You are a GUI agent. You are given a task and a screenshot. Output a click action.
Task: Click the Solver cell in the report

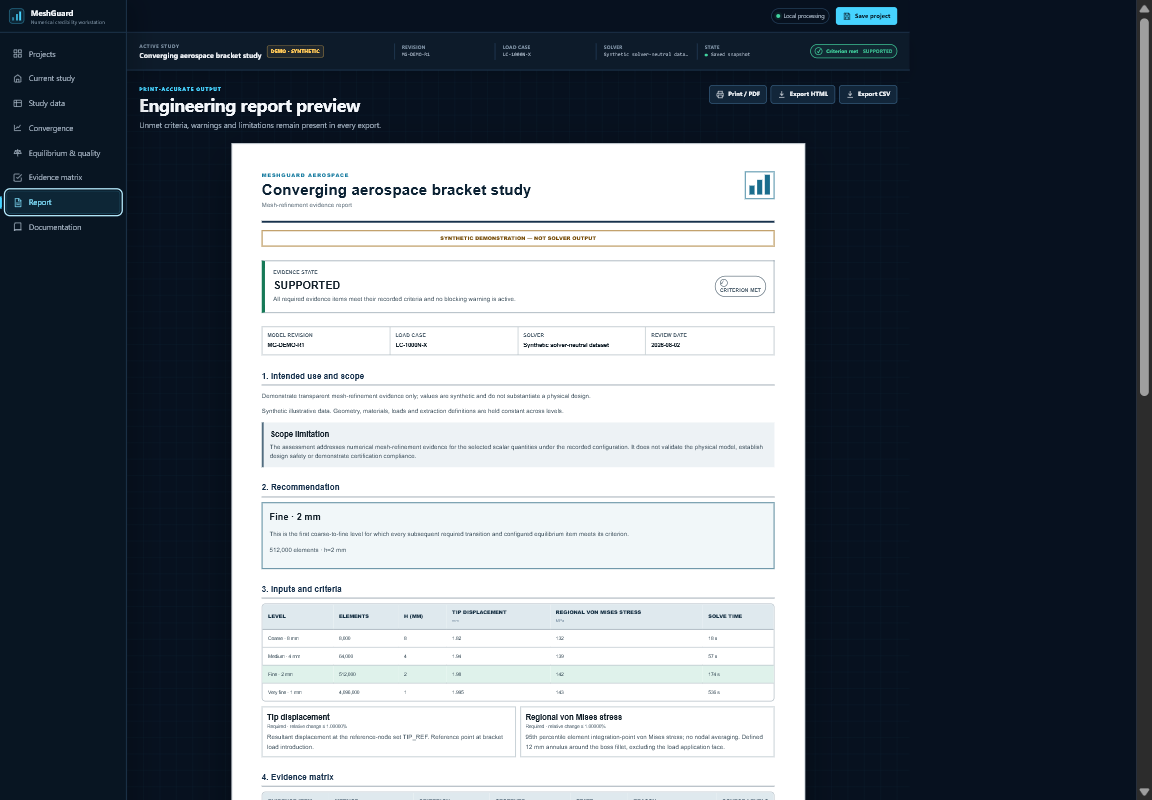[581, 340]
